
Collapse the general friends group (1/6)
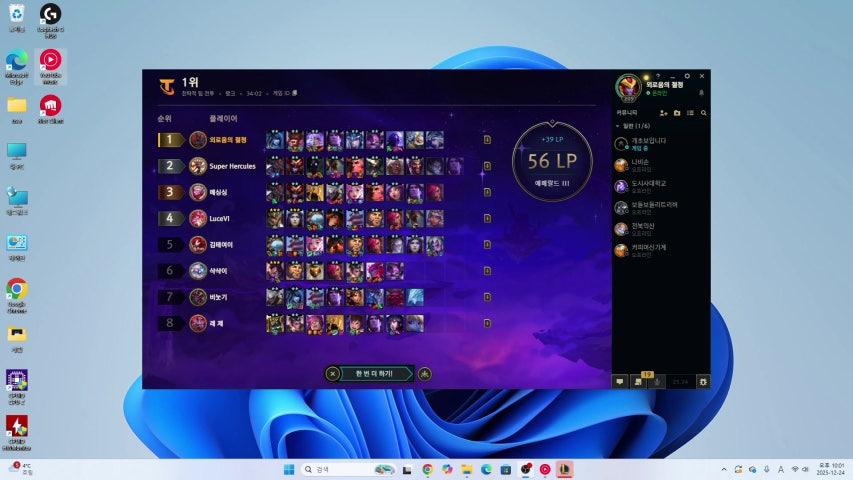[x=633, y=126]
